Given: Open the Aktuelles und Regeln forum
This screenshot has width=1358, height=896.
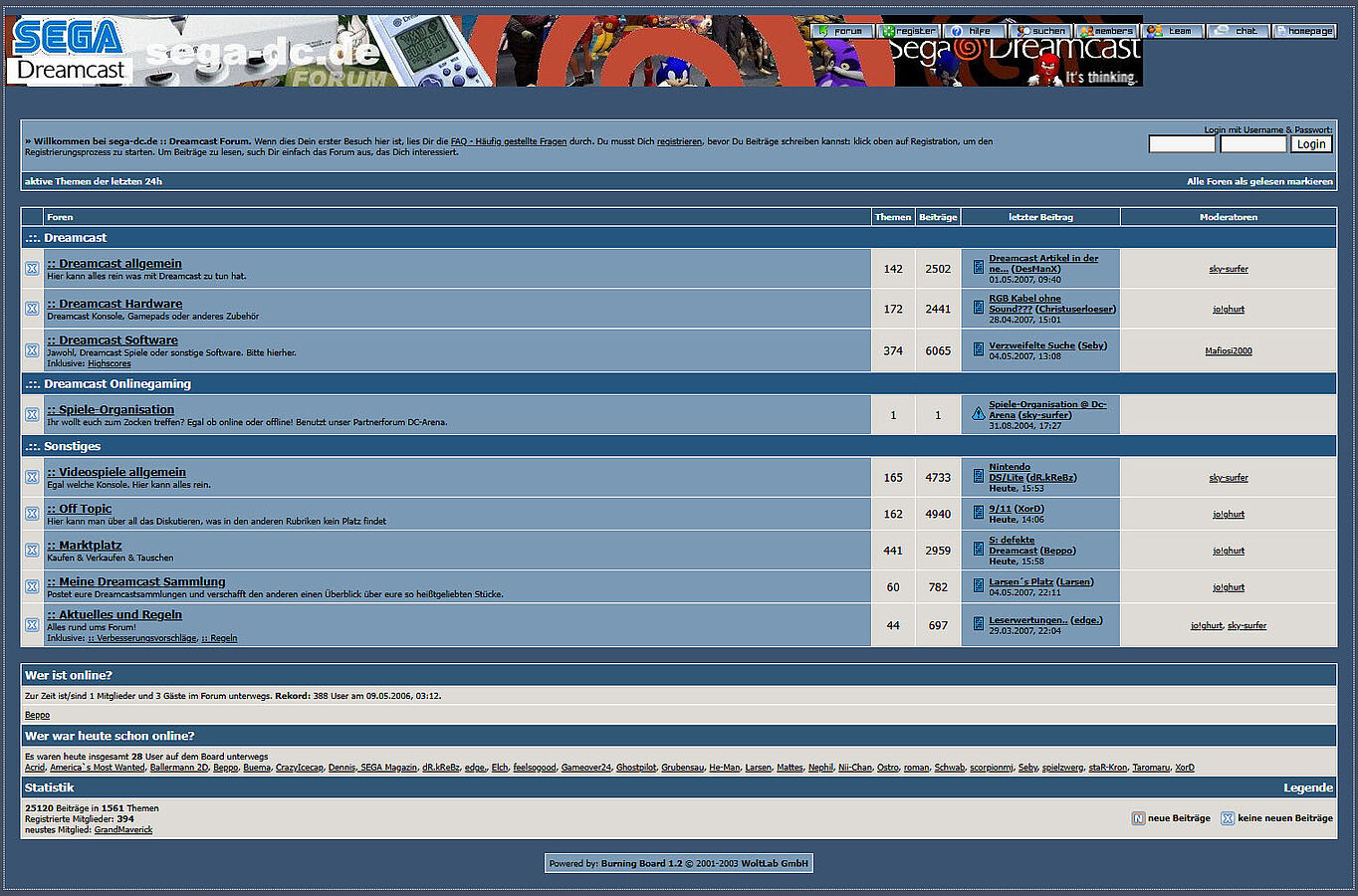Looking at the screenshot, I should [x=114, y=614].
